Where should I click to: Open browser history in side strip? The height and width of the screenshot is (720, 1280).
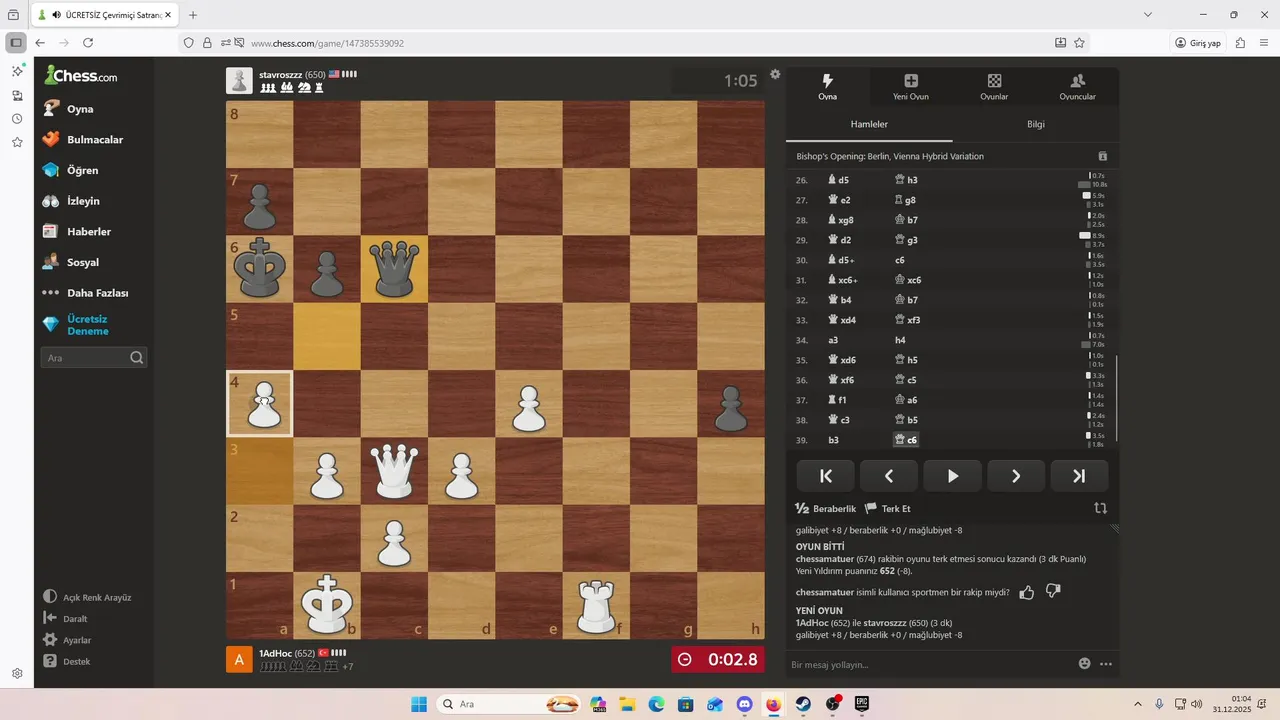point(17,119)
